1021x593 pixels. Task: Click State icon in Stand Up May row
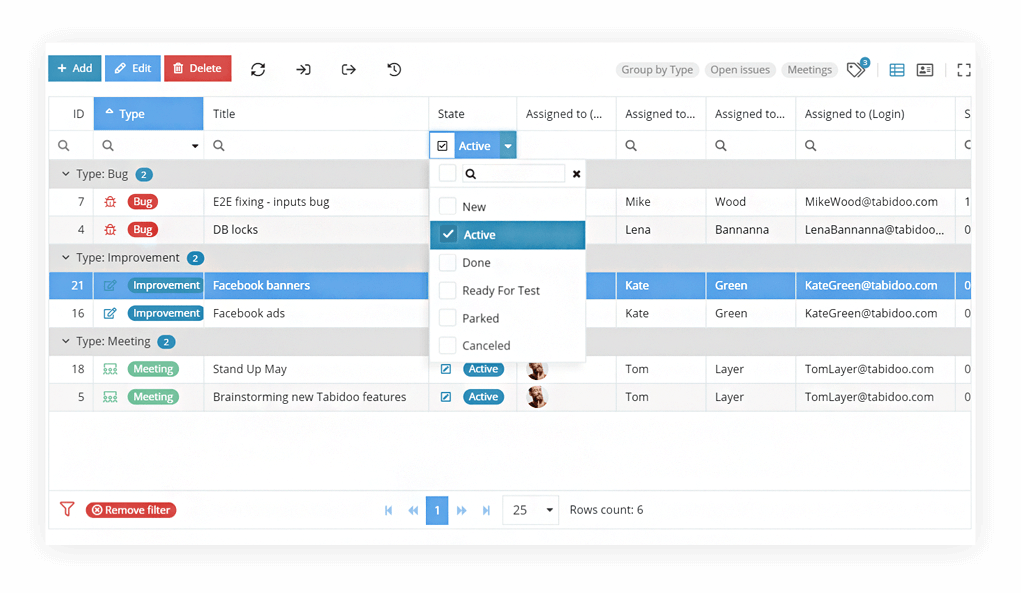point(445,369)
